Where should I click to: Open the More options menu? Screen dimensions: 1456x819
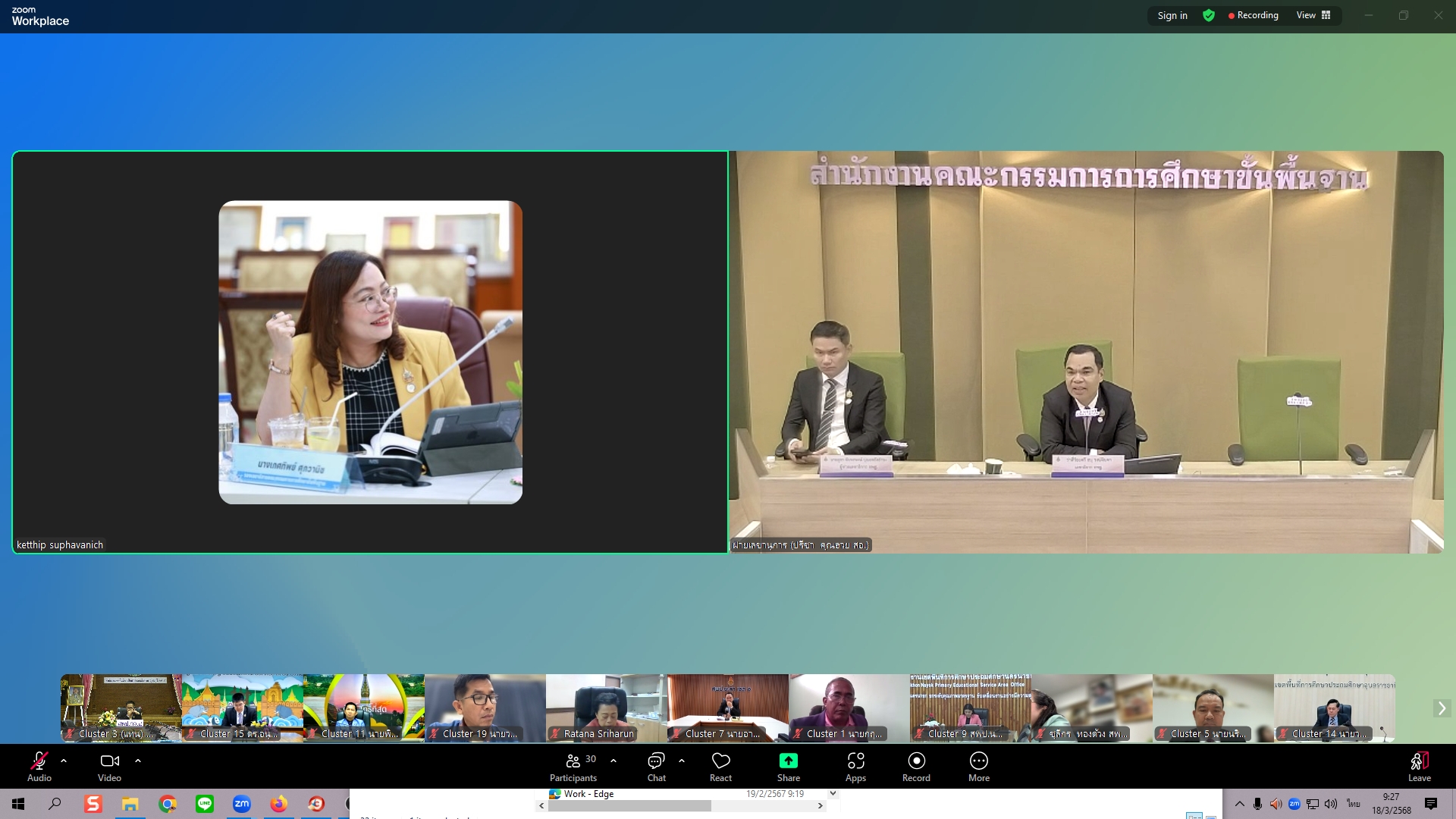[979, 767]
